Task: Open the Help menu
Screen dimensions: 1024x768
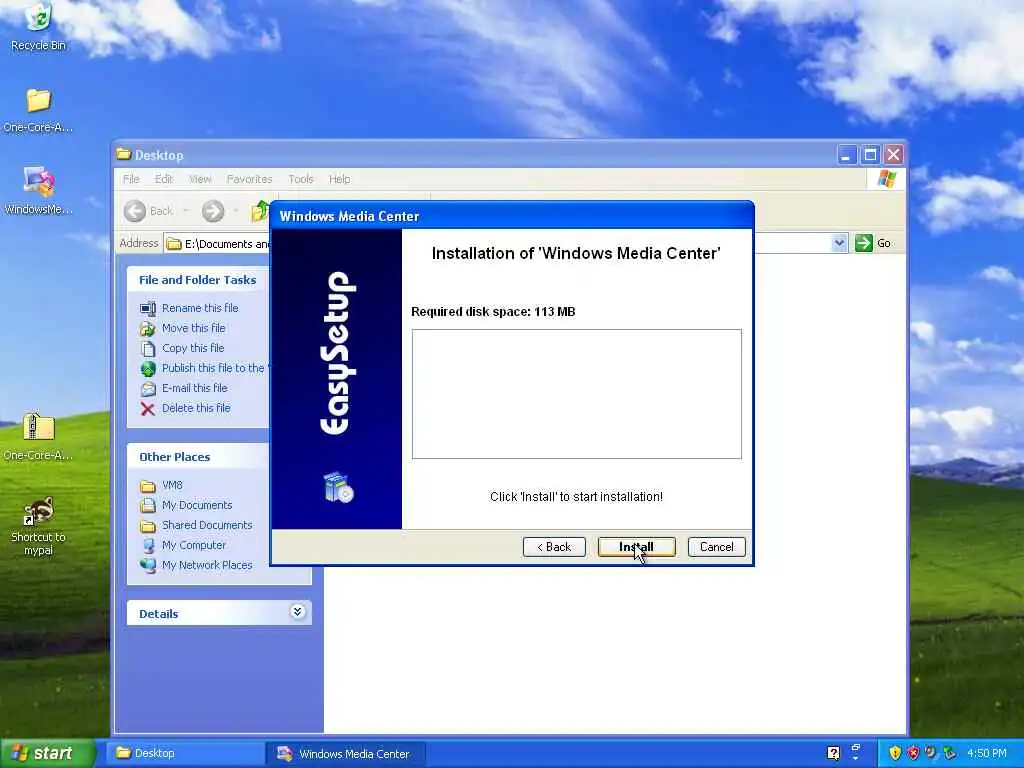Action: 340,179
